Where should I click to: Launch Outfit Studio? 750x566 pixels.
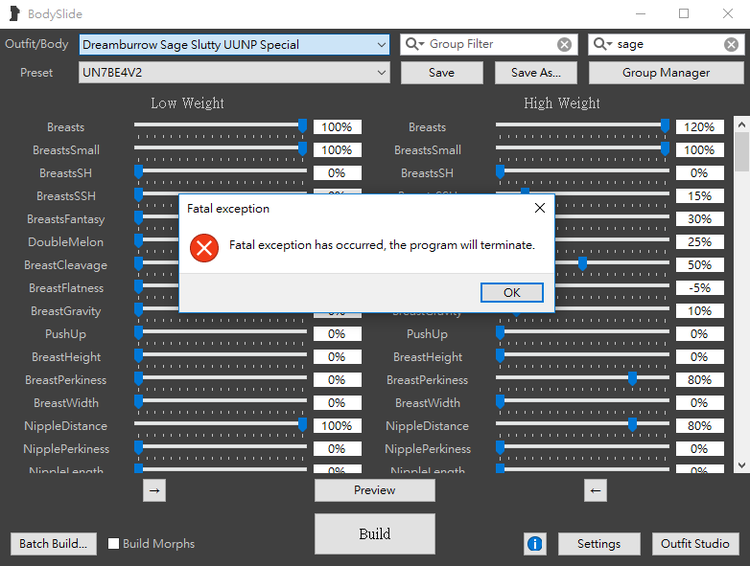click(695, 544)
